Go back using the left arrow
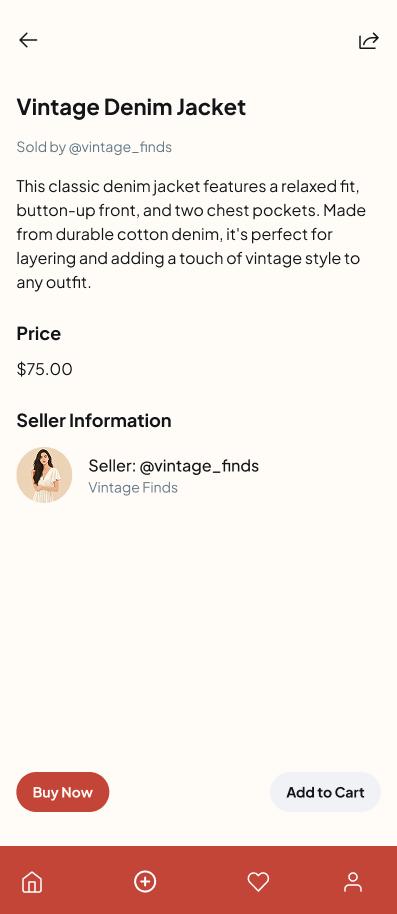397x914 pixels. [28, 40]
